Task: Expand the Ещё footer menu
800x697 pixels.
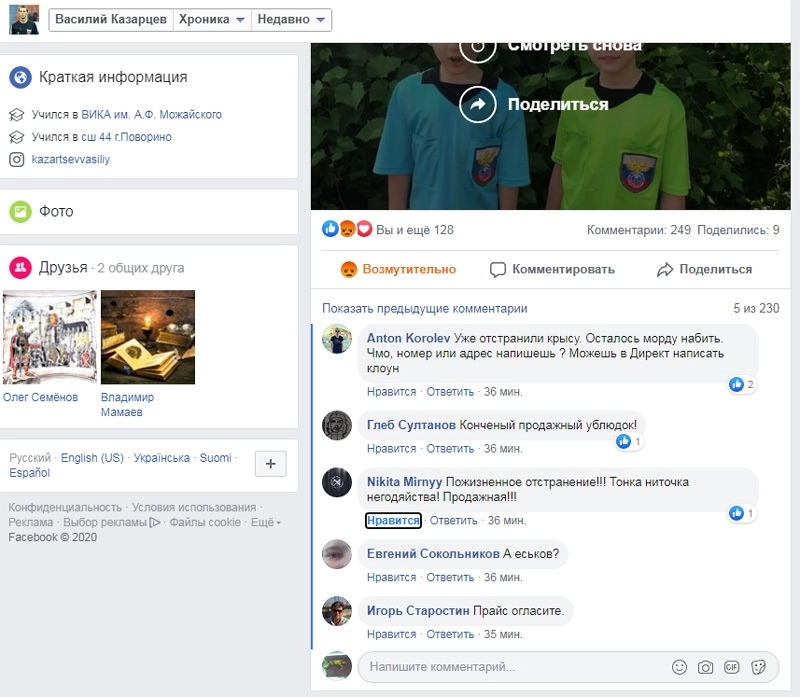Action: [x=264, y=522]
